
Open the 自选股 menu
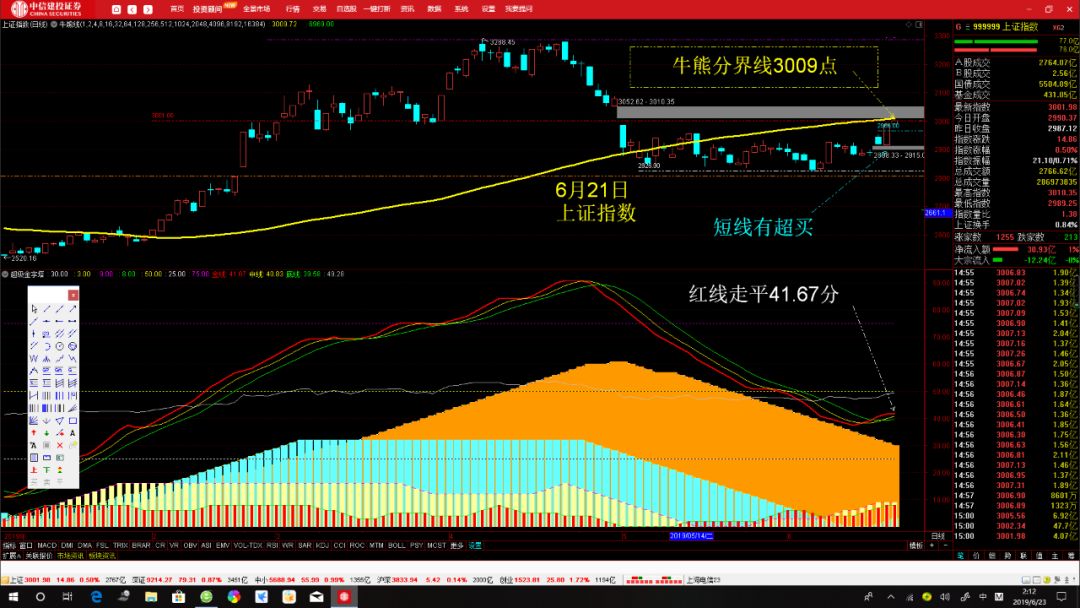[346, 9]
